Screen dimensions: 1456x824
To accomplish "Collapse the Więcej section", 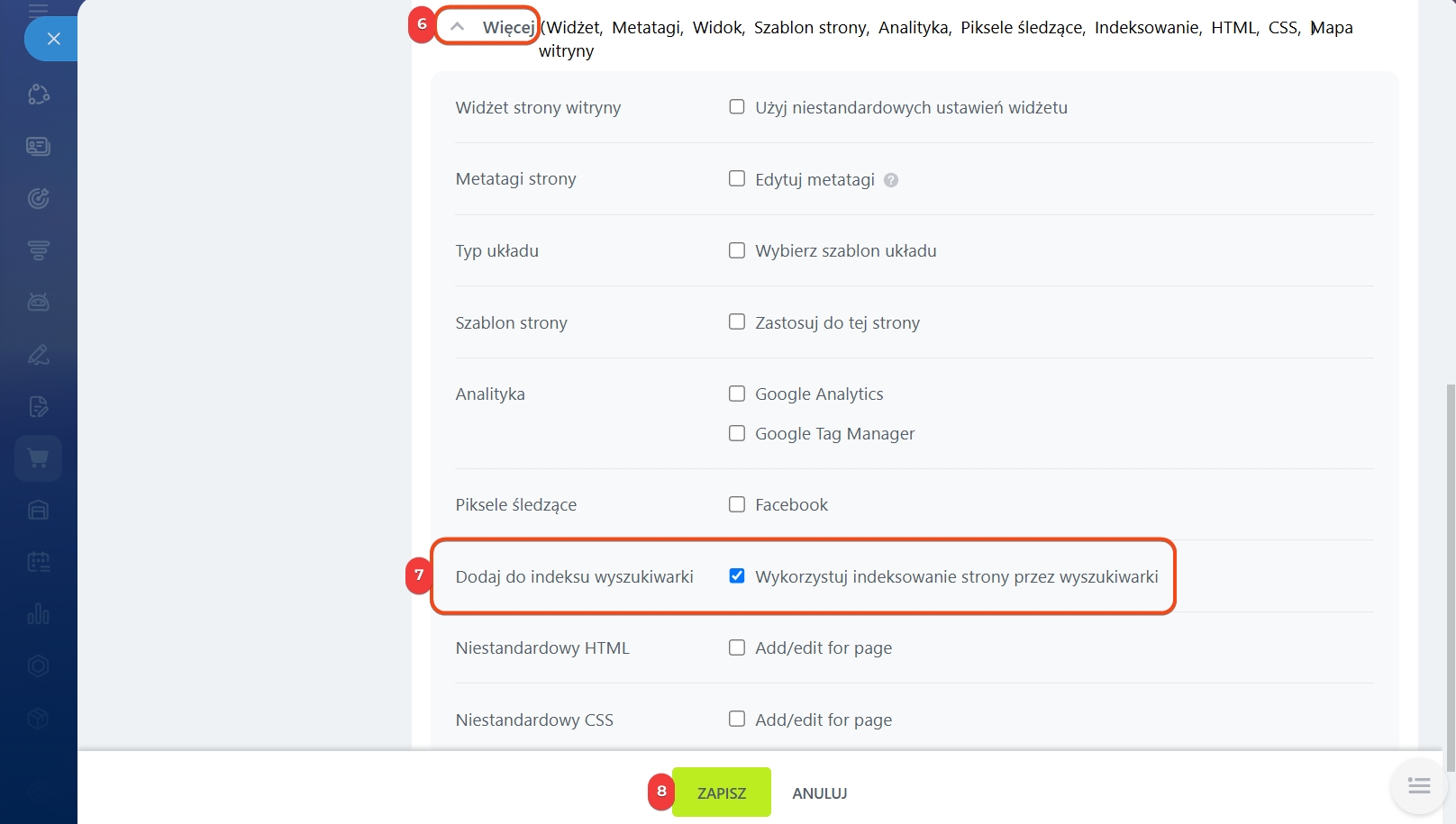I will pyautogui.click(x=488, y=27).
